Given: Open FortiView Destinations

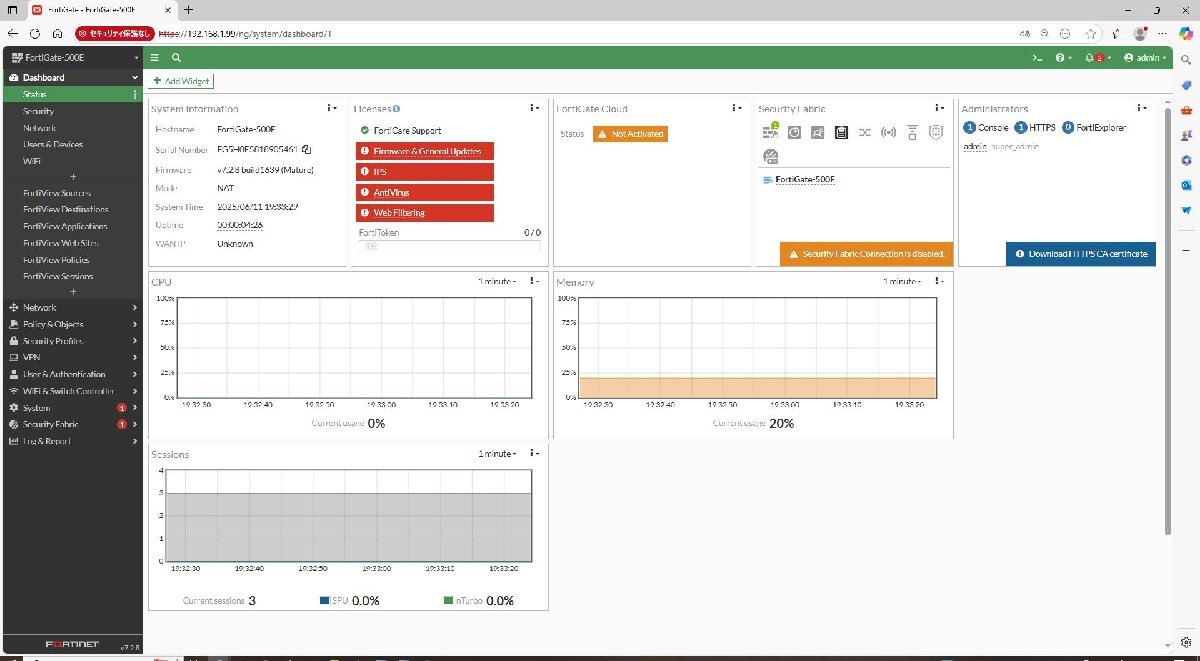Looking at the screenshot, I should pos(72,209).
